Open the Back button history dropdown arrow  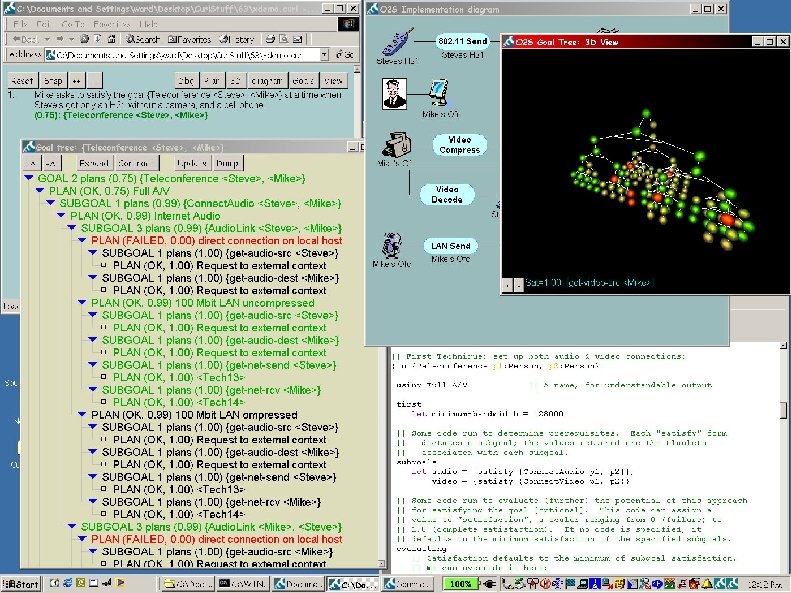pyautogui.click(x=46, y=39)
